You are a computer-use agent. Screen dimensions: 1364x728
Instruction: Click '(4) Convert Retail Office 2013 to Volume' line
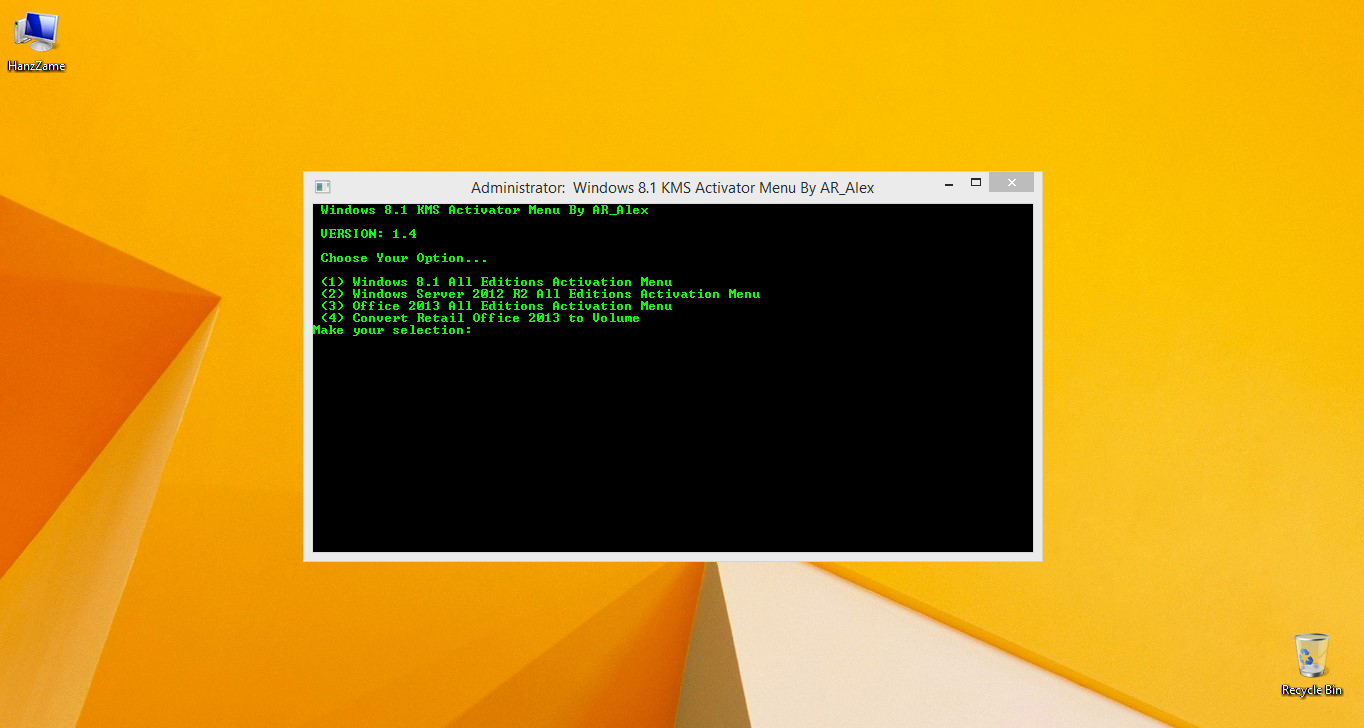pos(480,318)
